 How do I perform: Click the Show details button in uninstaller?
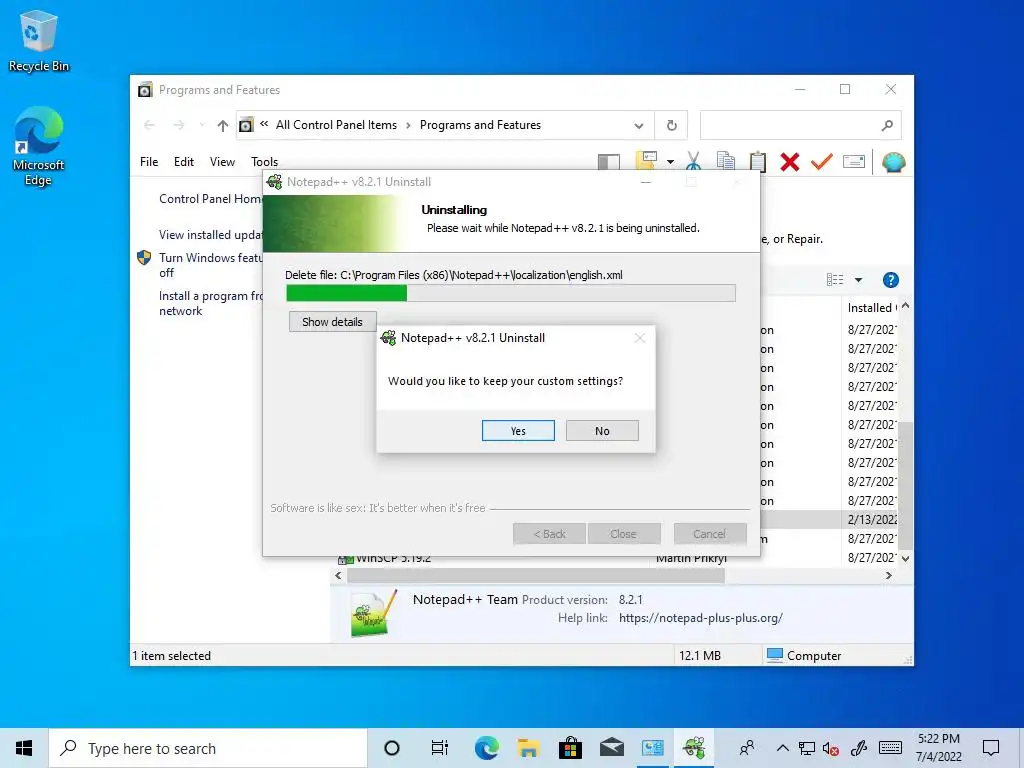click(x=332, y=321)
